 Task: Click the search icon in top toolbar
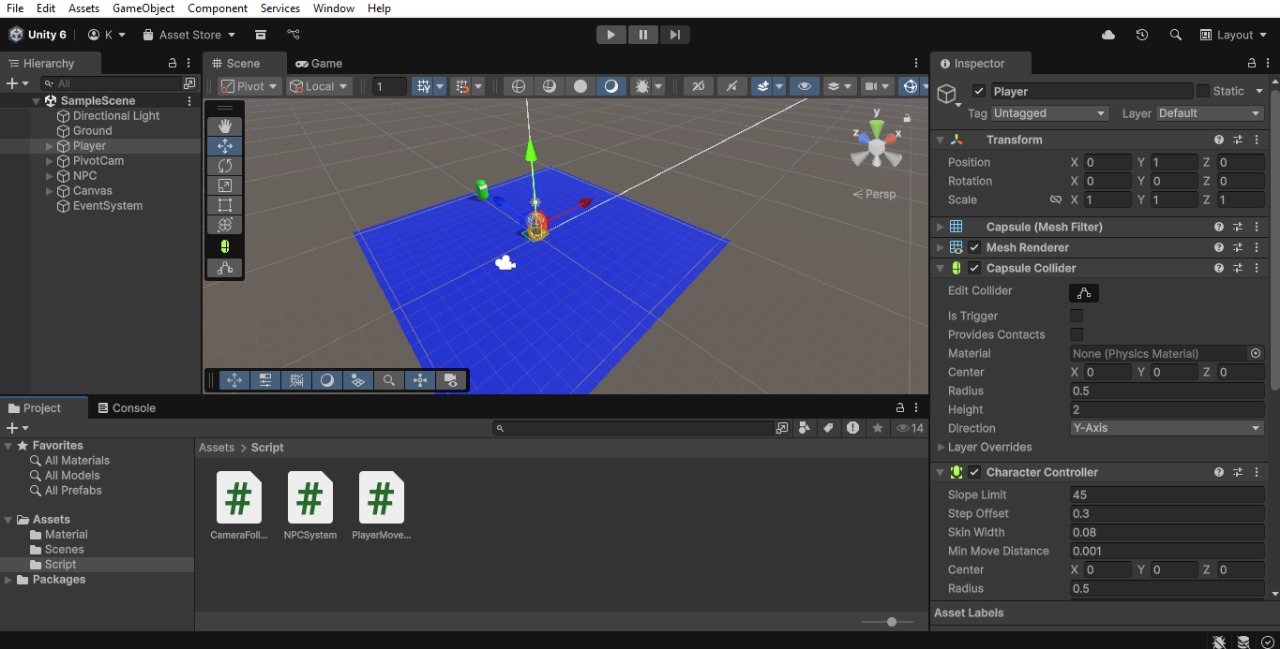[x=1175, y=35]
